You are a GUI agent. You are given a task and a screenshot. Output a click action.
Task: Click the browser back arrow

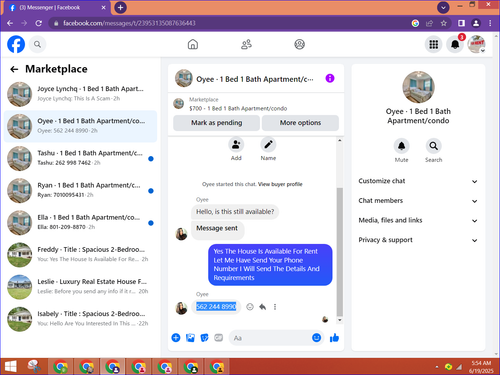pos(10,23)
